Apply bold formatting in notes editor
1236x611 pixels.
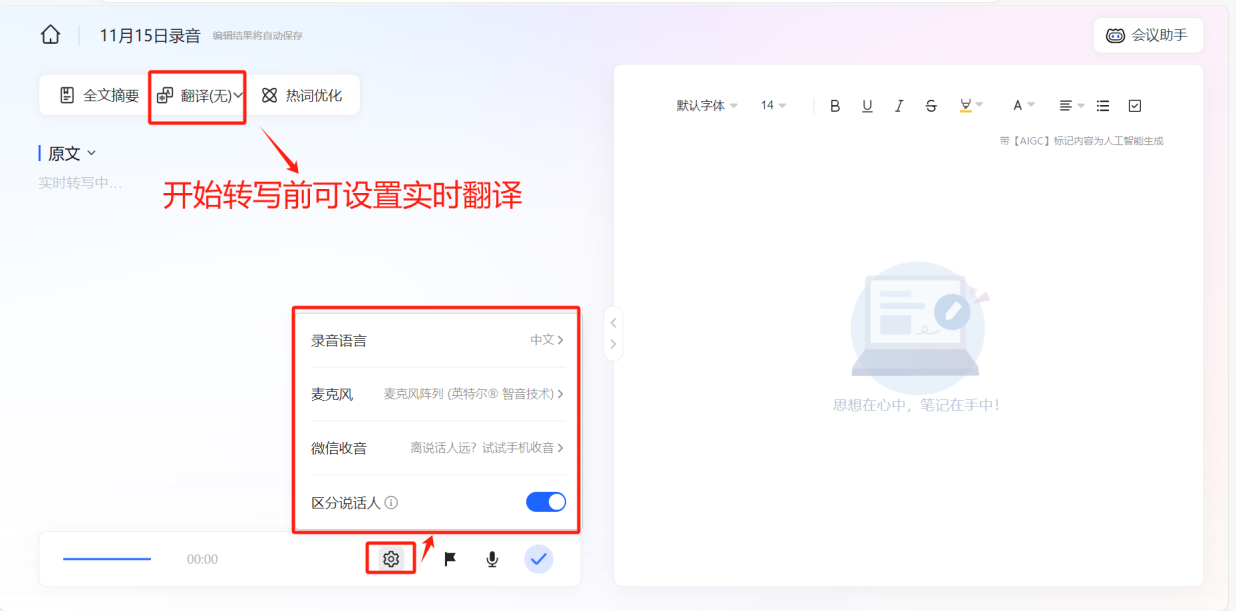(x=835, y=106)
